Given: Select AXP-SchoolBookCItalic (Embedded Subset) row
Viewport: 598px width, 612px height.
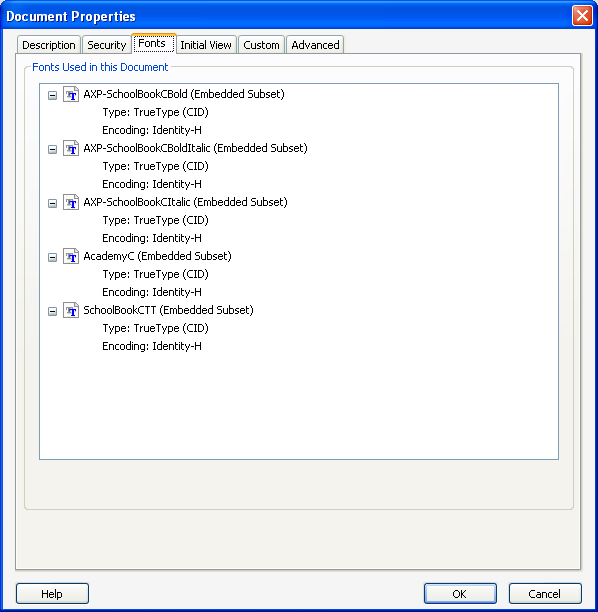Looking at the screenshot, I should (185, 202).
